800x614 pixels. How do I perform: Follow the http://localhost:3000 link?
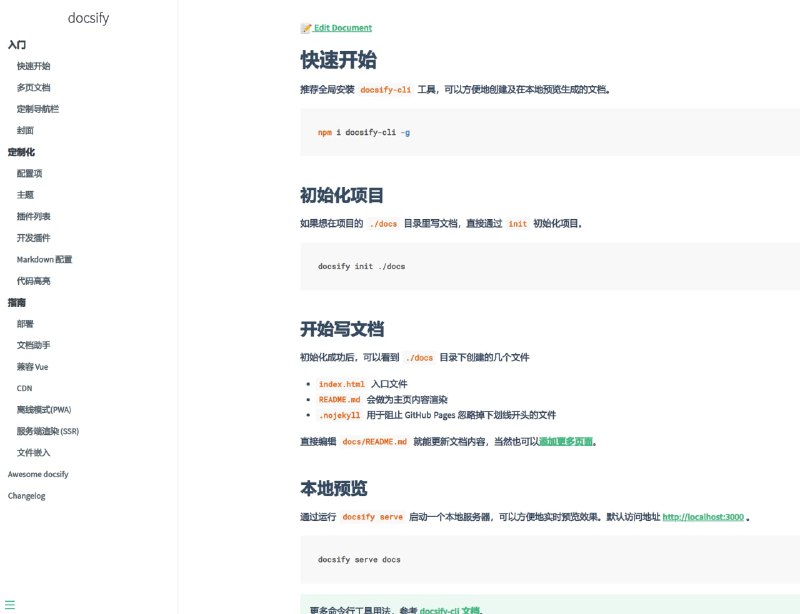click(706, 517)
